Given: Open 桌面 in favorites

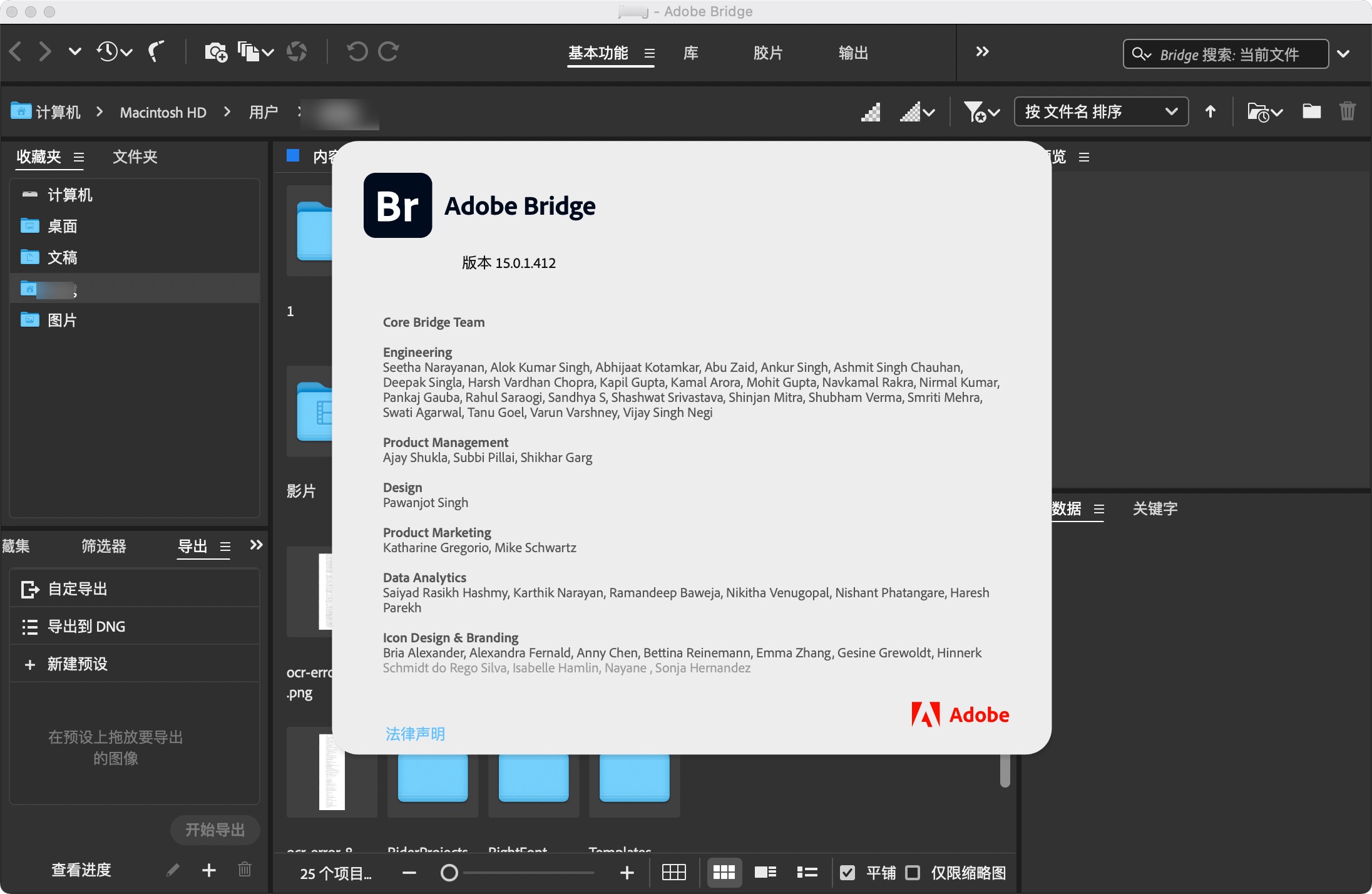Looking at the screenshot, I should point(135,226).
